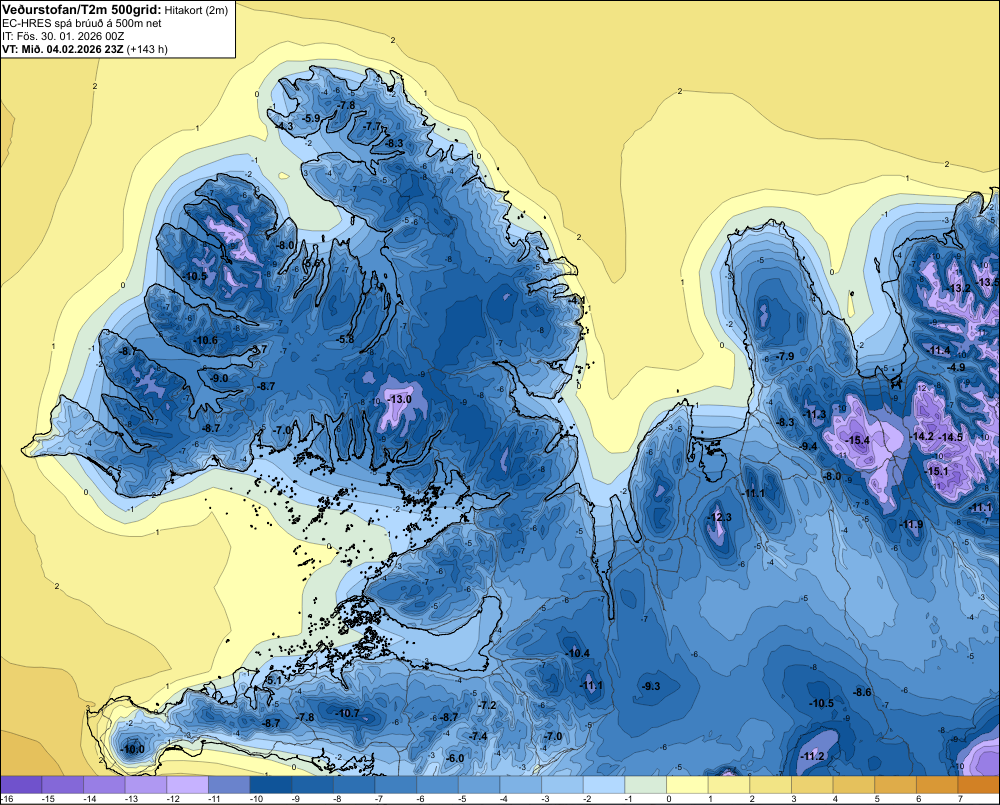Viewport: 1000px width, 805px height.
Task: Click the -5.8 temperature value
Action: [x=345, y=339]
